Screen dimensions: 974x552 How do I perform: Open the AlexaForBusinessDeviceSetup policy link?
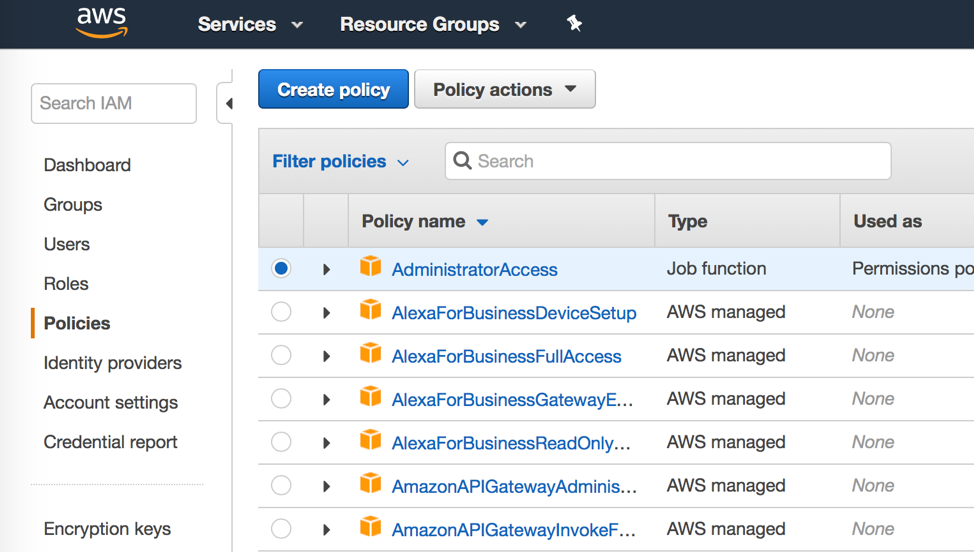(514, 313)
